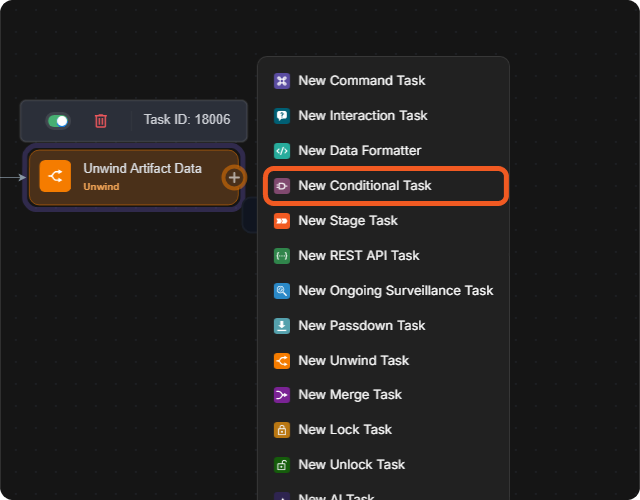Click the Ongoing Surveillance magnifier icon
Screen dimensions: 640x500
pos(282,291)
